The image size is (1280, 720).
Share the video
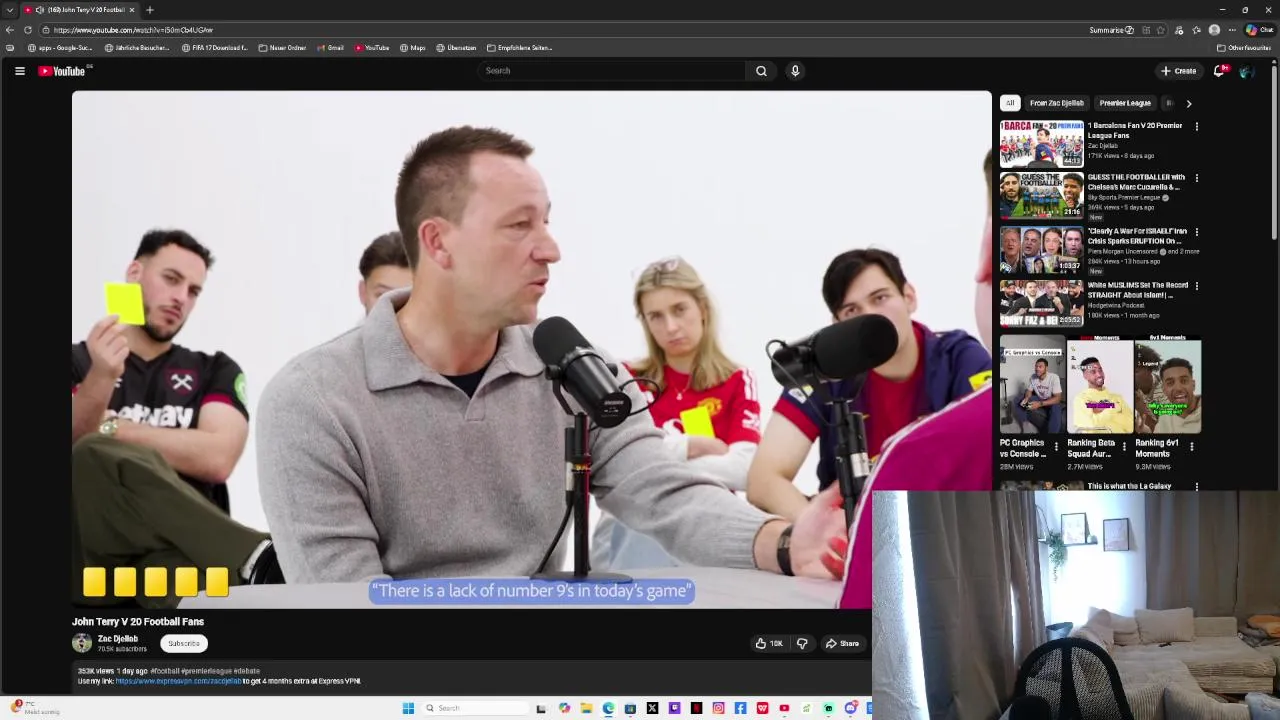point(842,644)
